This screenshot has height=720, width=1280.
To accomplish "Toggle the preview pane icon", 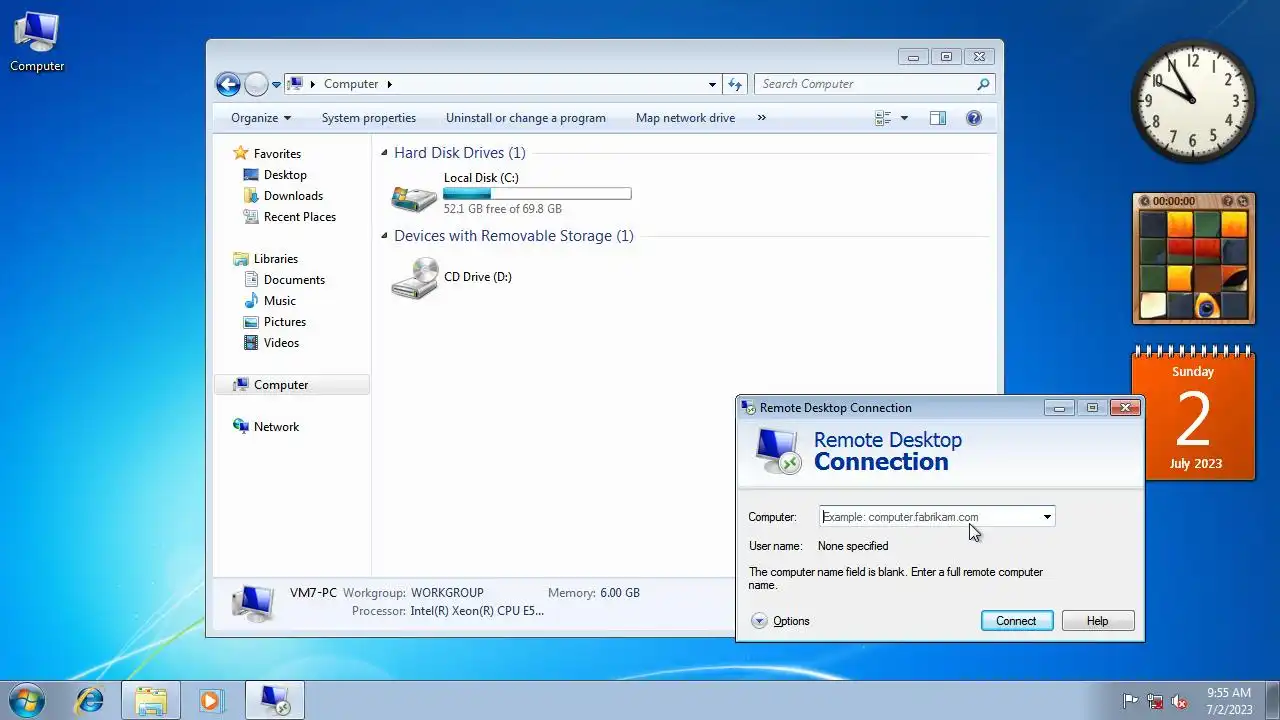I will pos(937,118).
